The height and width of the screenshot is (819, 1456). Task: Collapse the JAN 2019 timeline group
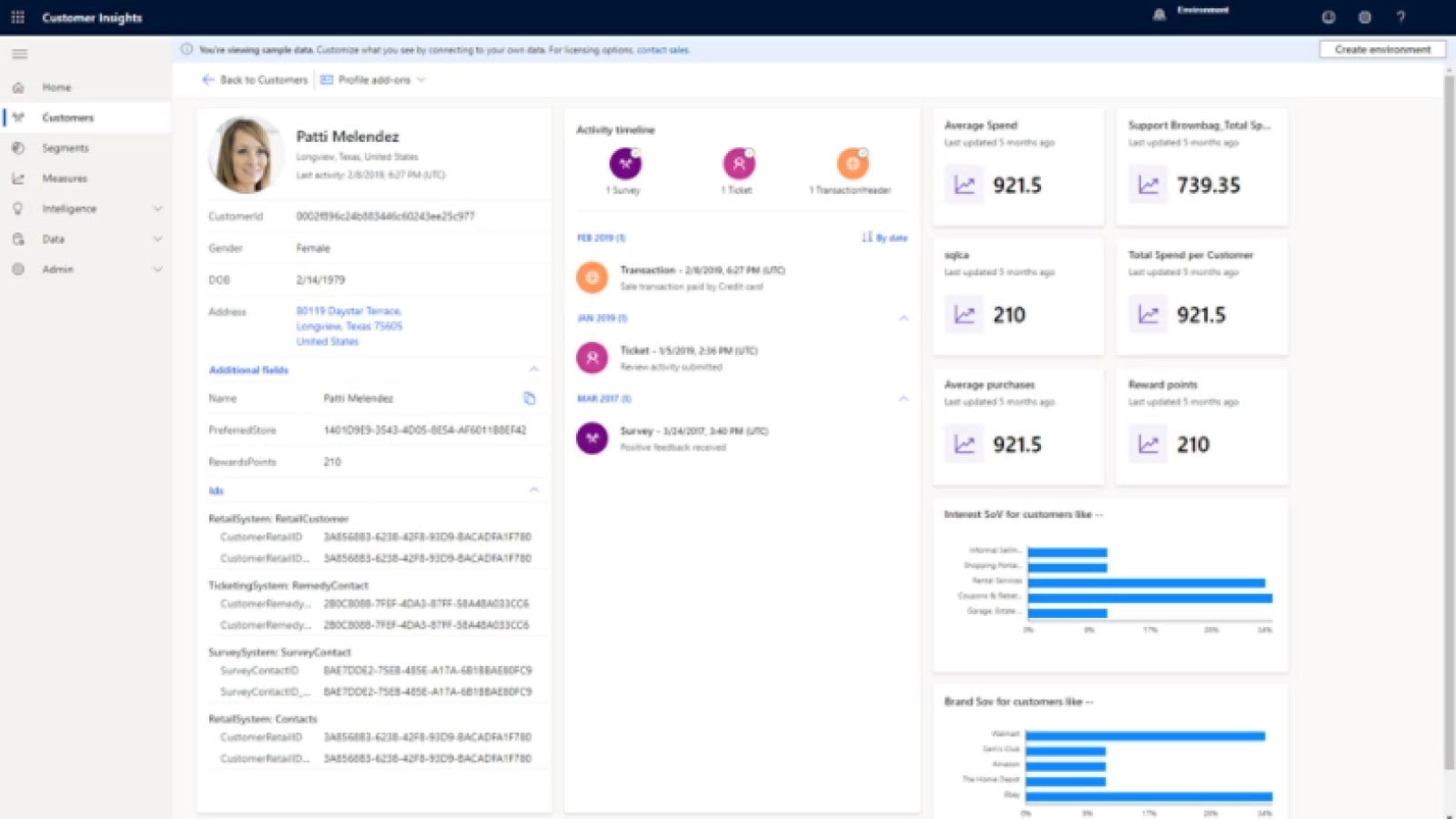(904, 318)
